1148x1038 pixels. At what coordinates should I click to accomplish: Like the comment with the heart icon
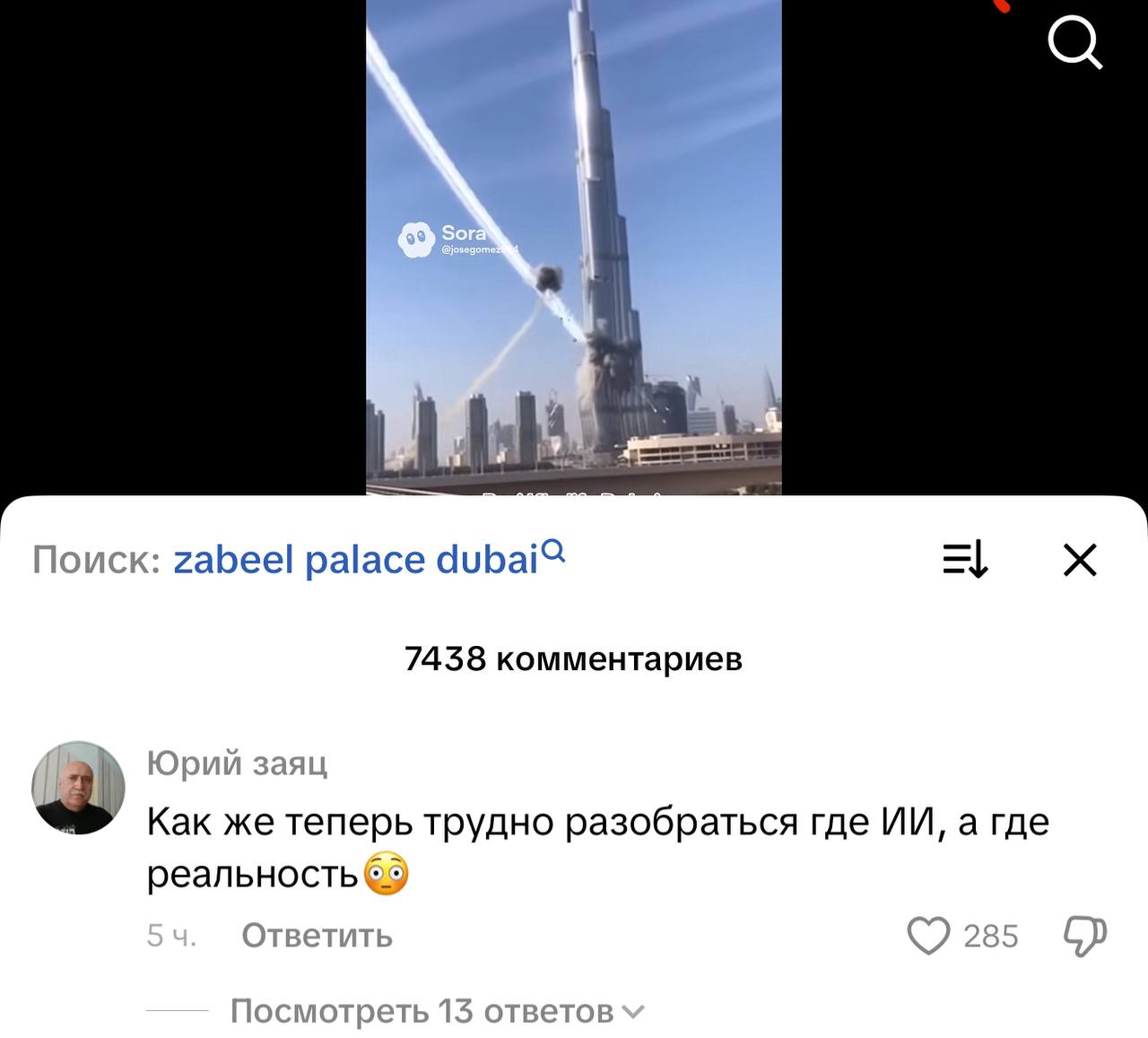[x=928, y=936]
